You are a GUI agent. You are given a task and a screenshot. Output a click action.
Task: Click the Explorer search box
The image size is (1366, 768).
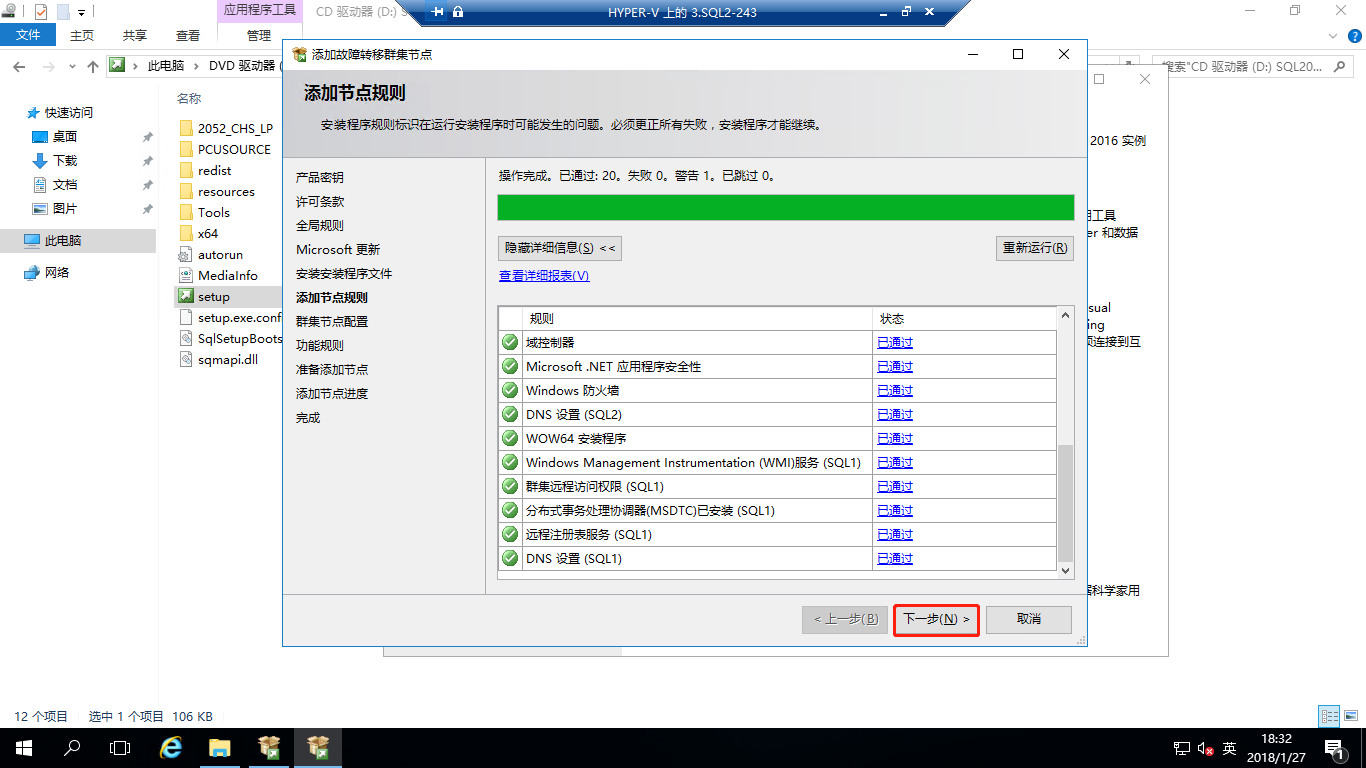[1255, 66]
